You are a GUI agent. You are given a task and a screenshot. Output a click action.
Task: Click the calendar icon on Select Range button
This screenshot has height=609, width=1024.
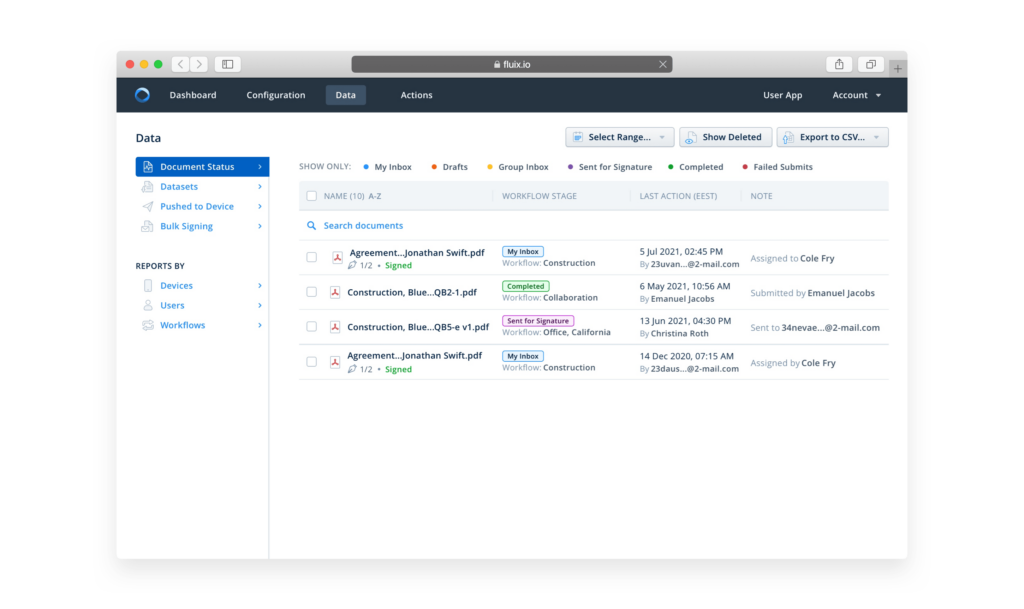579,137
